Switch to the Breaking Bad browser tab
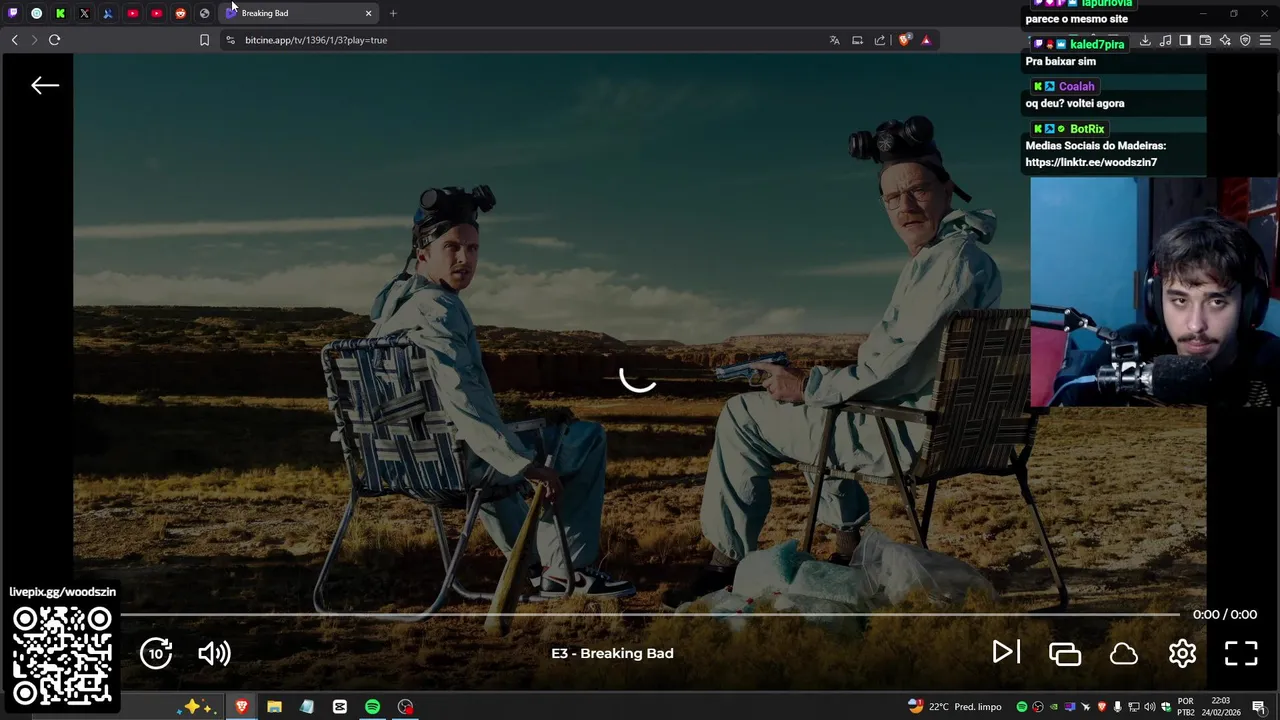 point(298,13)
